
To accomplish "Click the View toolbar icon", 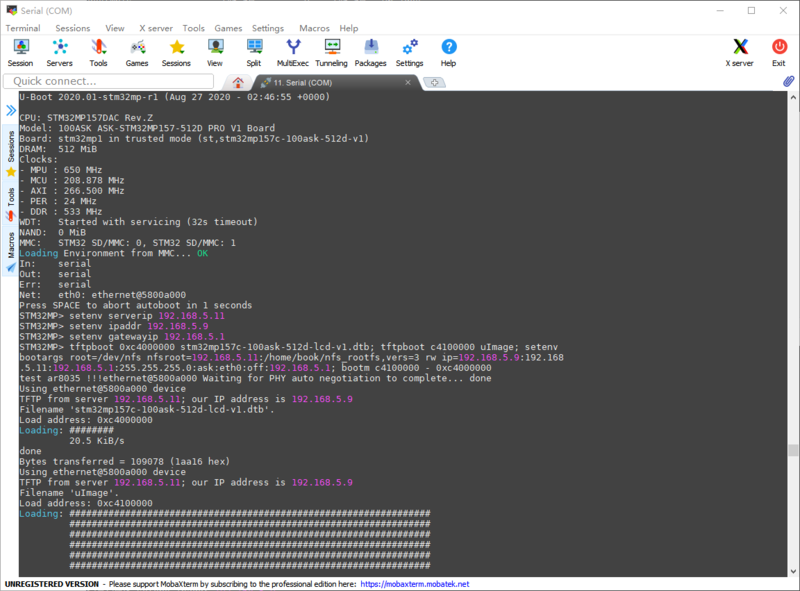I will tap(215, 53).
